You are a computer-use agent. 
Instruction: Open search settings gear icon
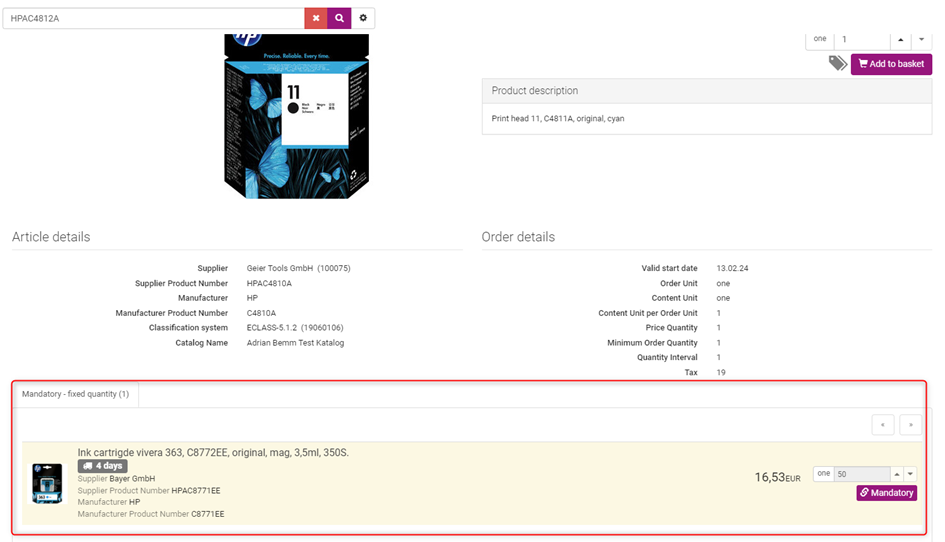click(363, 18)
